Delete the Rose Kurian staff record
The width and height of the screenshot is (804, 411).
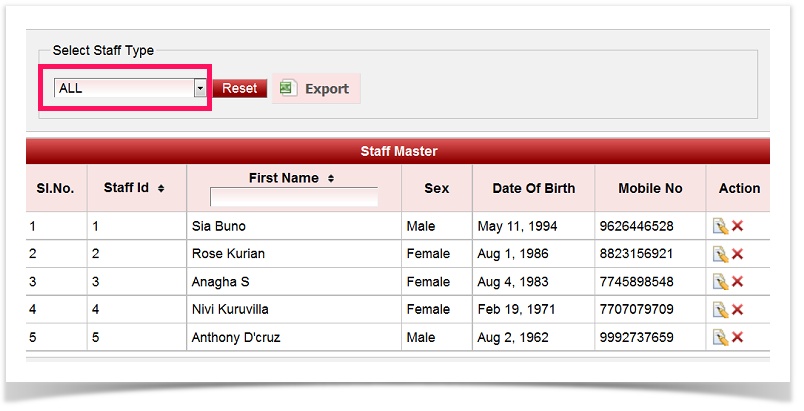pyautogui.click(x=737, y=255)
